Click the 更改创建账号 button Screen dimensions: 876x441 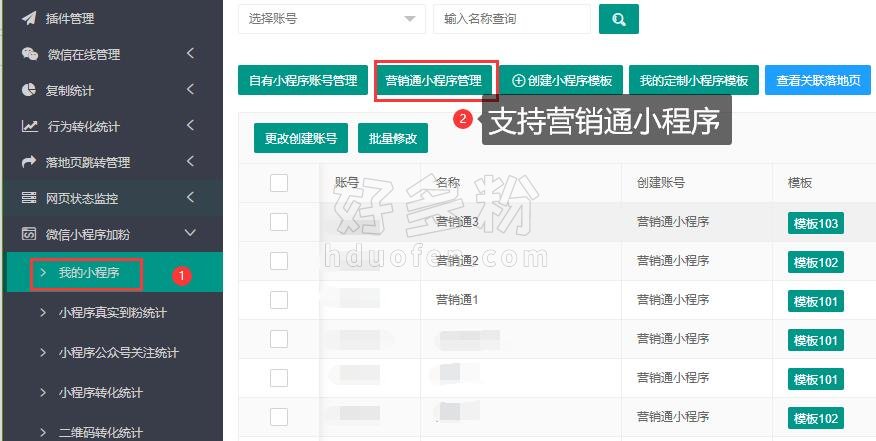[x=301, y=138]
